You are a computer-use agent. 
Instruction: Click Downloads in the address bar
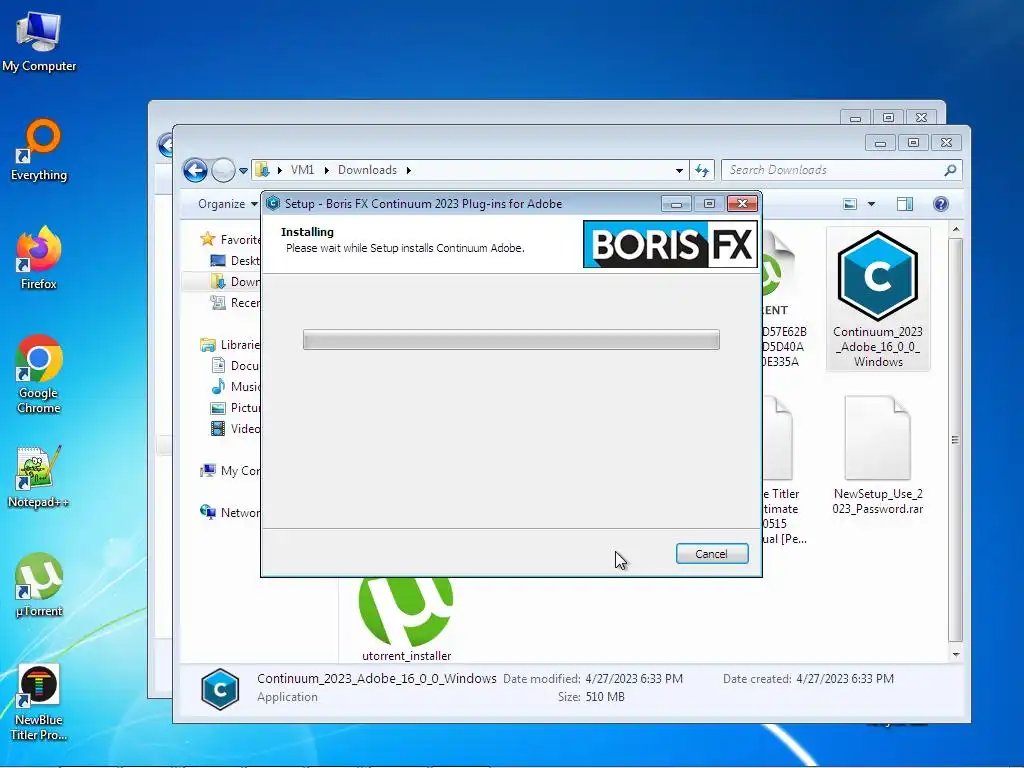point(367,170)
